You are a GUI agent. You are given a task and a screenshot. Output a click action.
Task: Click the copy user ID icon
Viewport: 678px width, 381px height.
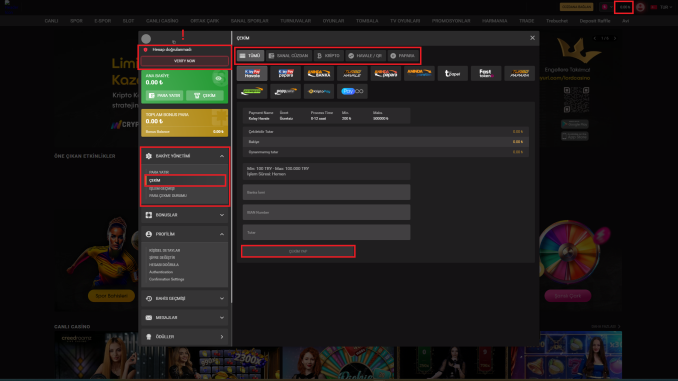click(x=174, y=42)
